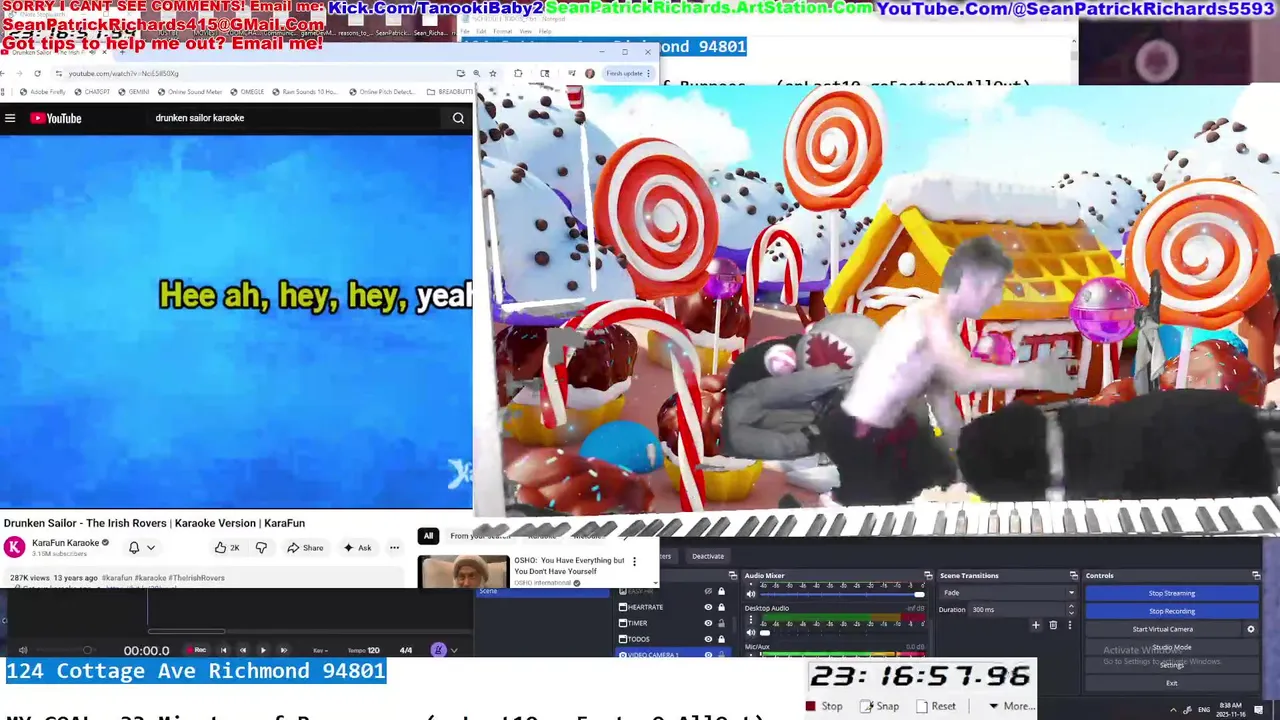1280x720 pixels.
Task: Open Chrome three-dot menu by Finish update
Action: [x=648, y=73]
